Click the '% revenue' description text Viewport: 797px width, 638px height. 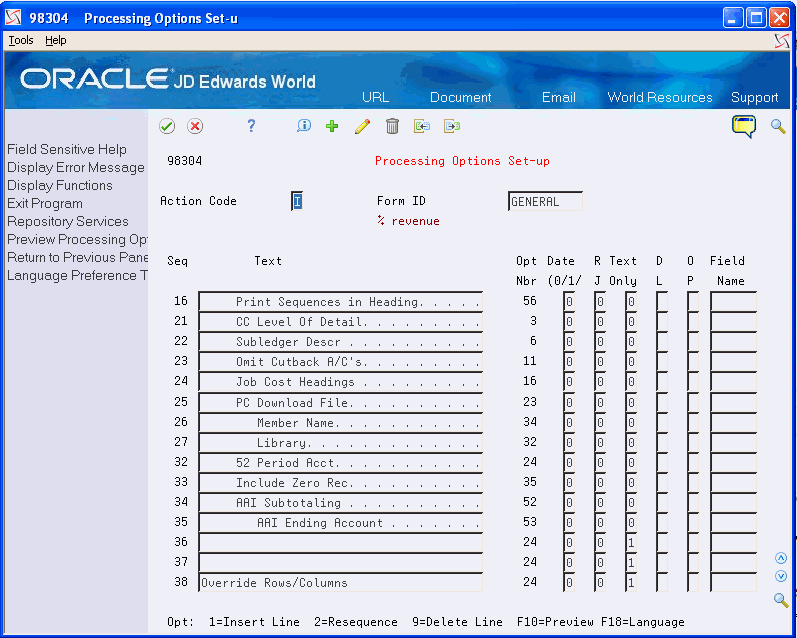click(x=408, y=221)
